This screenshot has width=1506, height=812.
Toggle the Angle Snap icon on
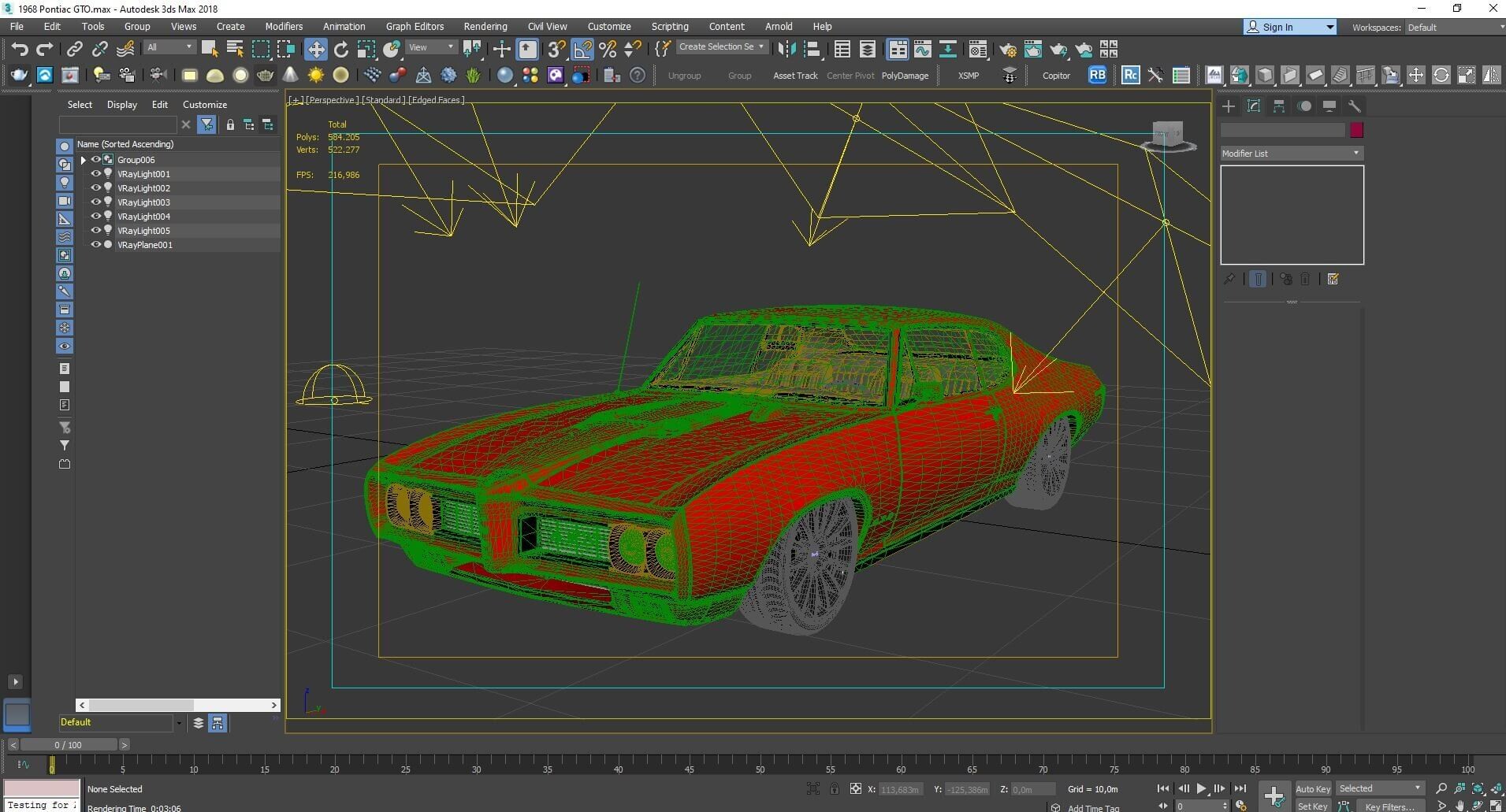click(582, 49)
